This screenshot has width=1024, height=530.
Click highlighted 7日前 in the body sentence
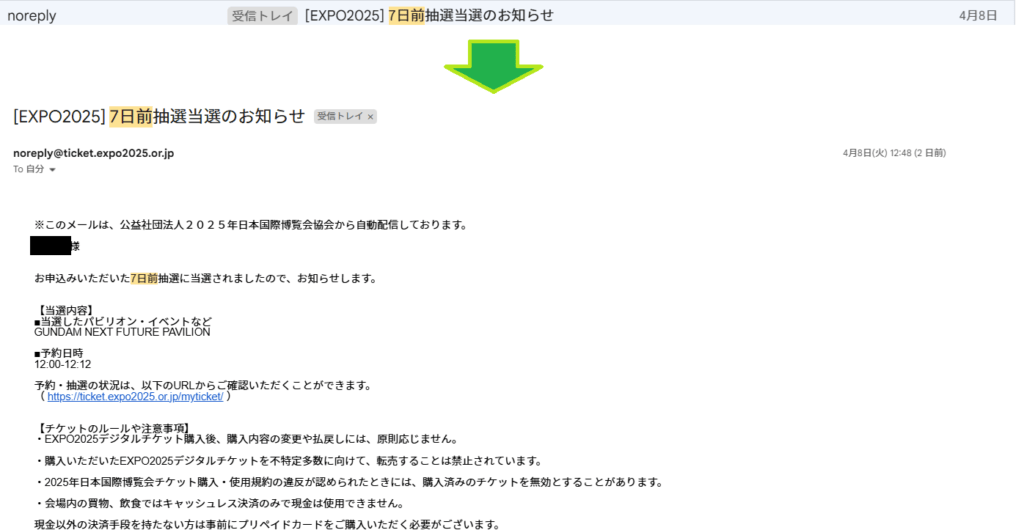pyautogui.click(x=144, y=278)
